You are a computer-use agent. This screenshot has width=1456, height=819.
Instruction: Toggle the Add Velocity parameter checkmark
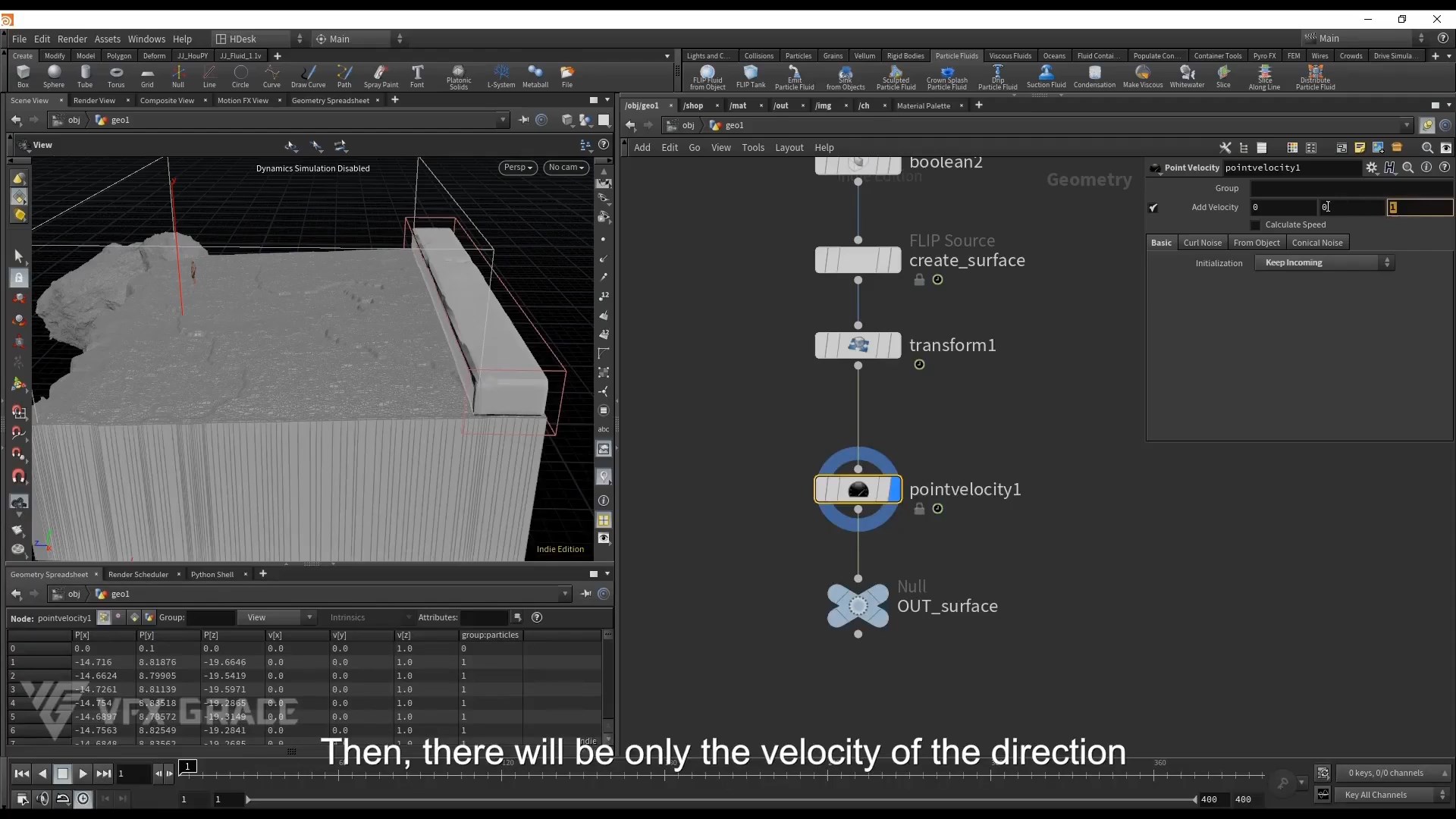[1153, 207]
